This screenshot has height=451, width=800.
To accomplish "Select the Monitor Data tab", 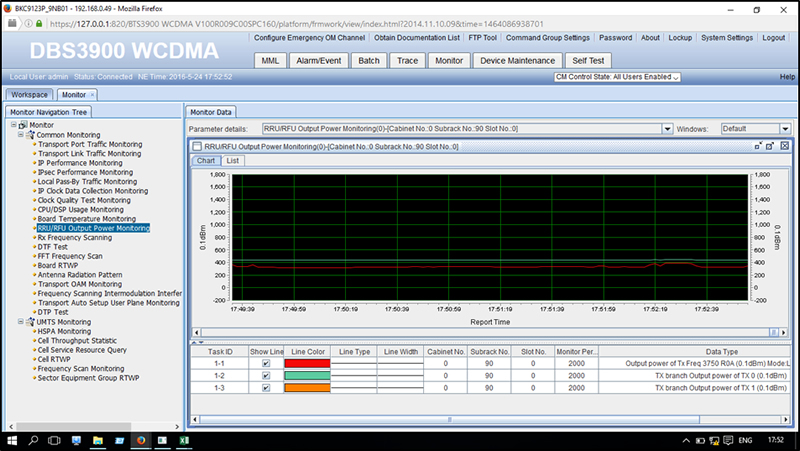I will click(211, 112).
